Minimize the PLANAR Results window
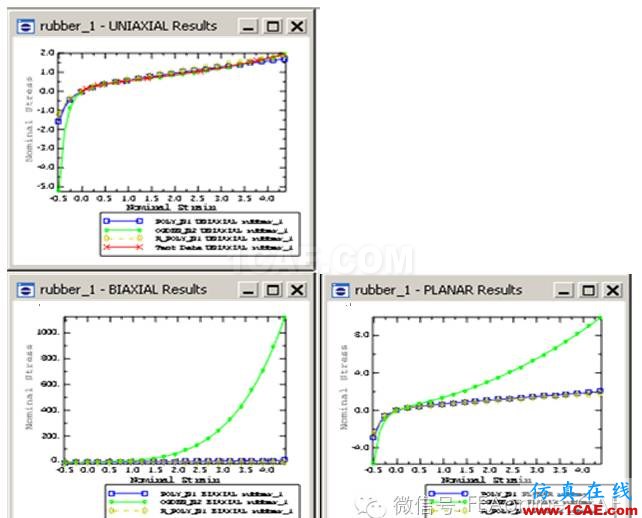Image resolution: width=642 pixels, height=518 pixels. (x=564, y=291)
